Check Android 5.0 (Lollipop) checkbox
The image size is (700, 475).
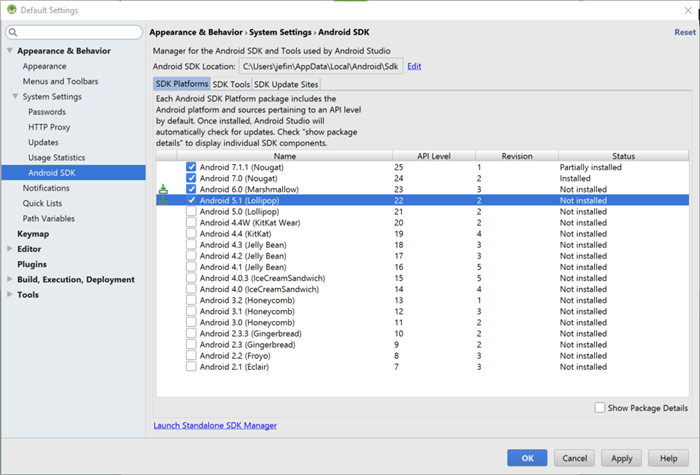[191, 212]
